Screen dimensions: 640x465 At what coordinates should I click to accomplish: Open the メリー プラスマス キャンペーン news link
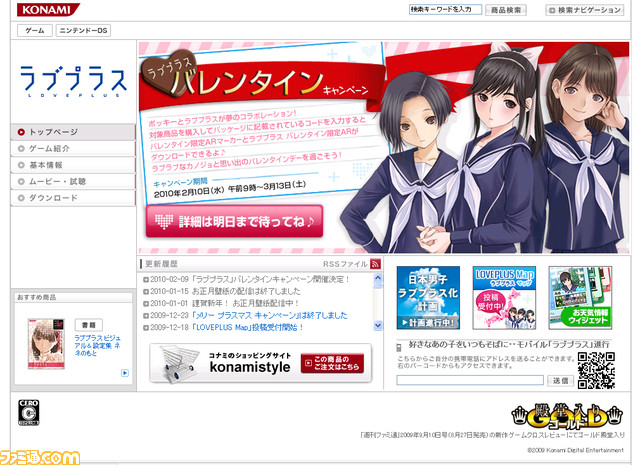(x=269, y=315)
